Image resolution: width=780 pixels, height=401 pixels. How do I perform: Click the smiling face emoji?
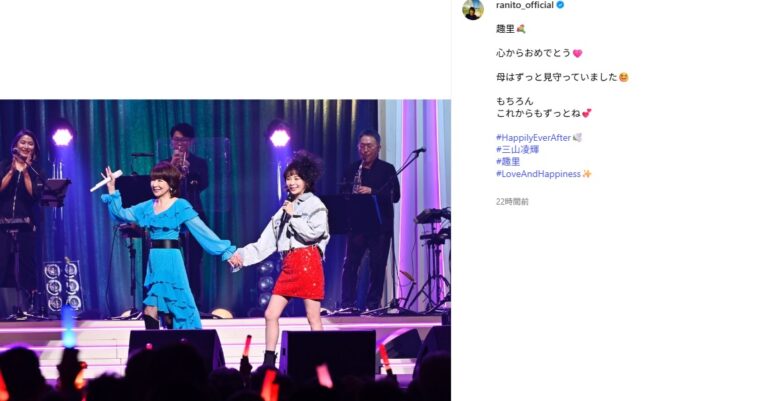tap(623, 77)
